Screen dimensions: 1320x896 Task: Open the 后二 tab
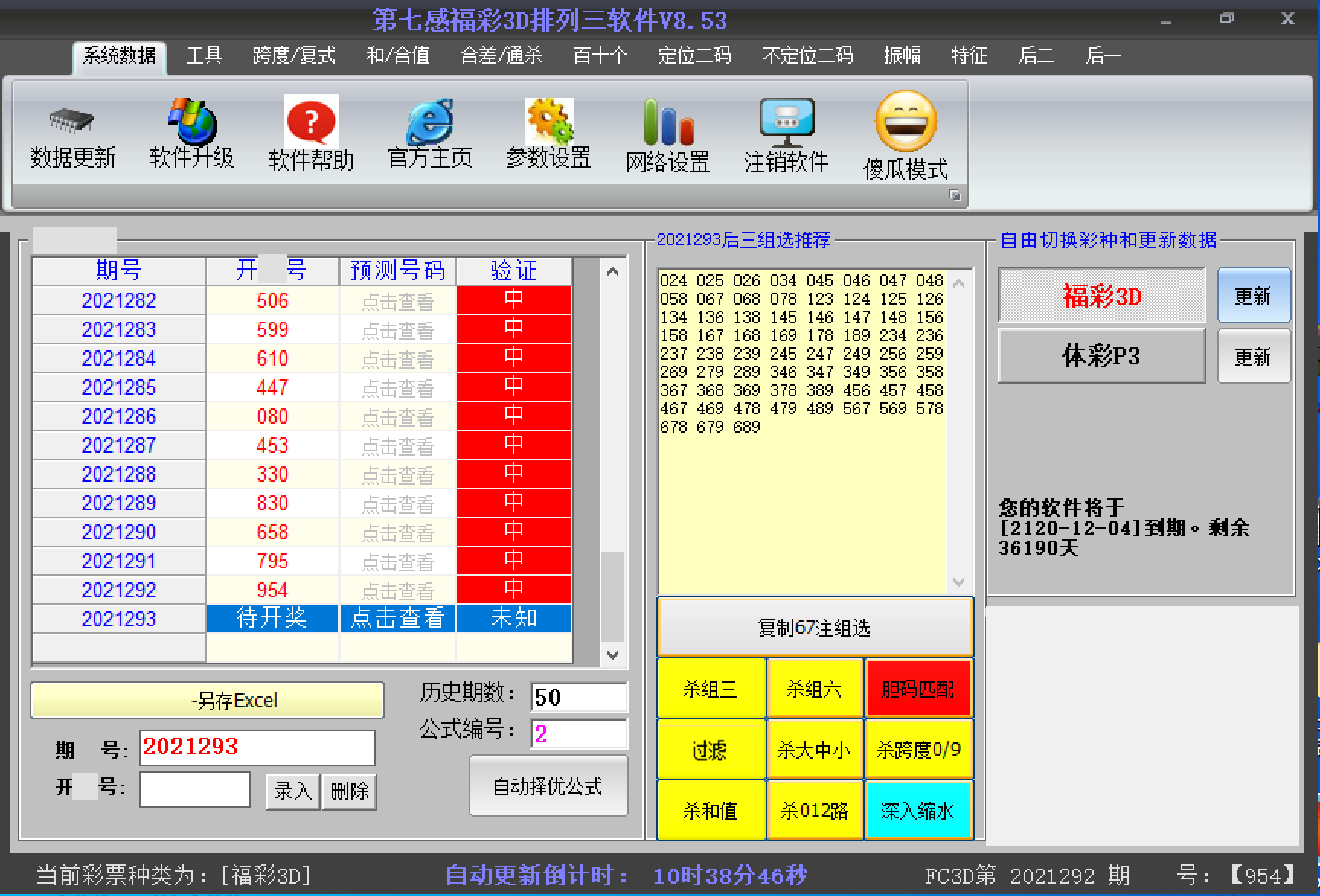[x=1036, y=56]
